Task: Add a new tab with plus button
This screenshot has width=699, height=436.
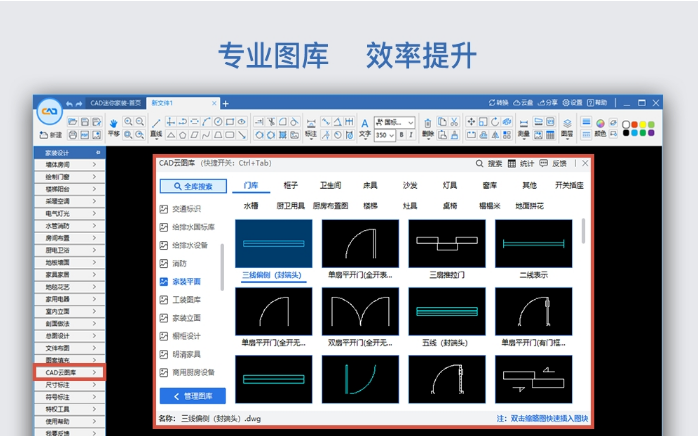Action: (x=226, y=104)
